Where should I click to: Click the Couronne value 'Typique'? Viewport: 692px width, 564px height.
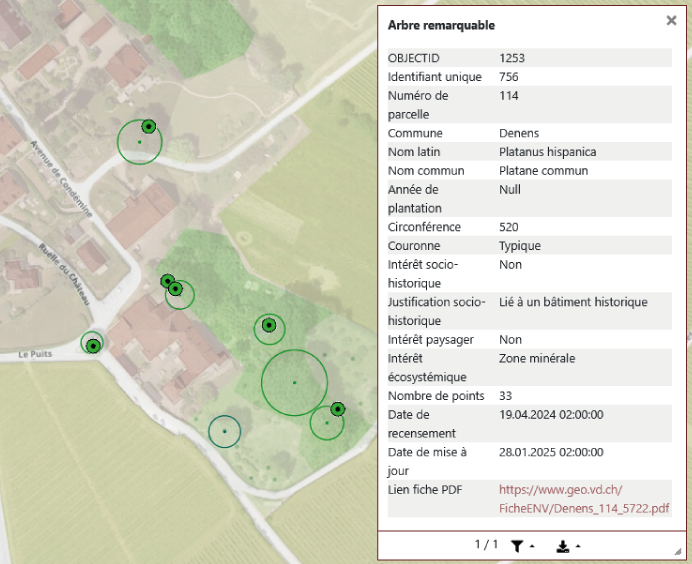click(x=520, y=246)
